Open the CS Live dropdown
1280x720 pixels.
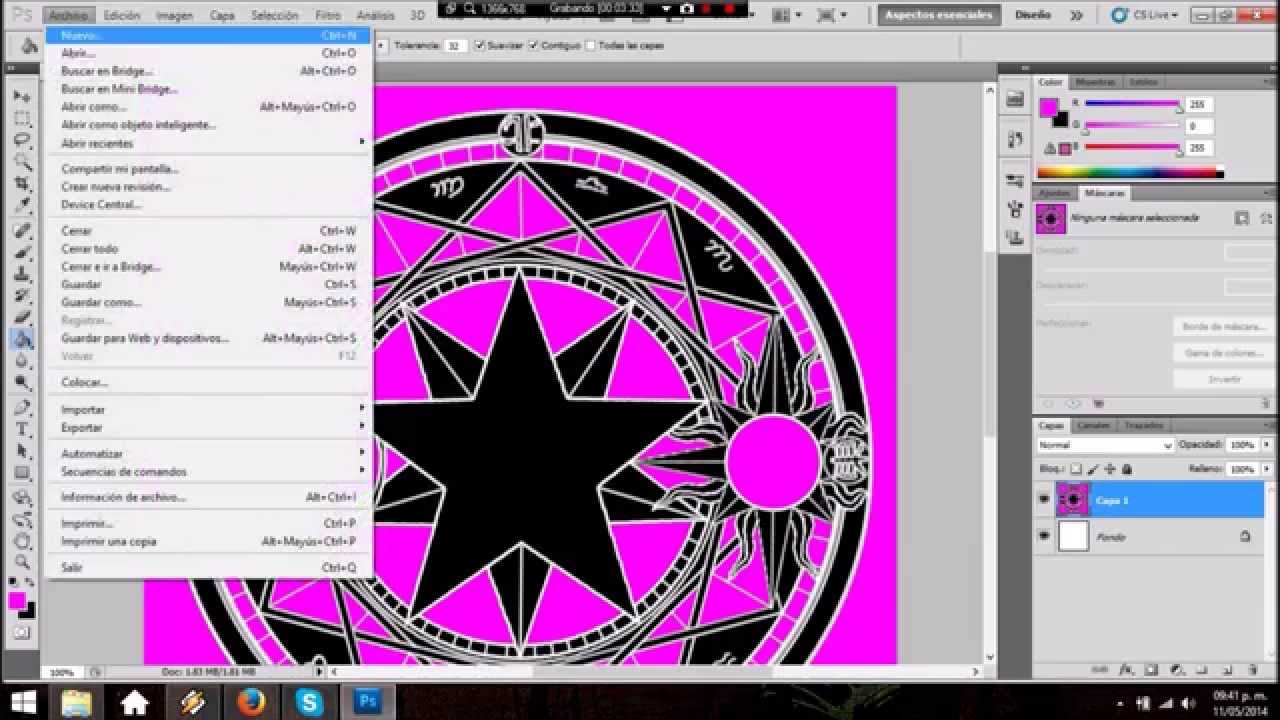(x=1146, y=15)
